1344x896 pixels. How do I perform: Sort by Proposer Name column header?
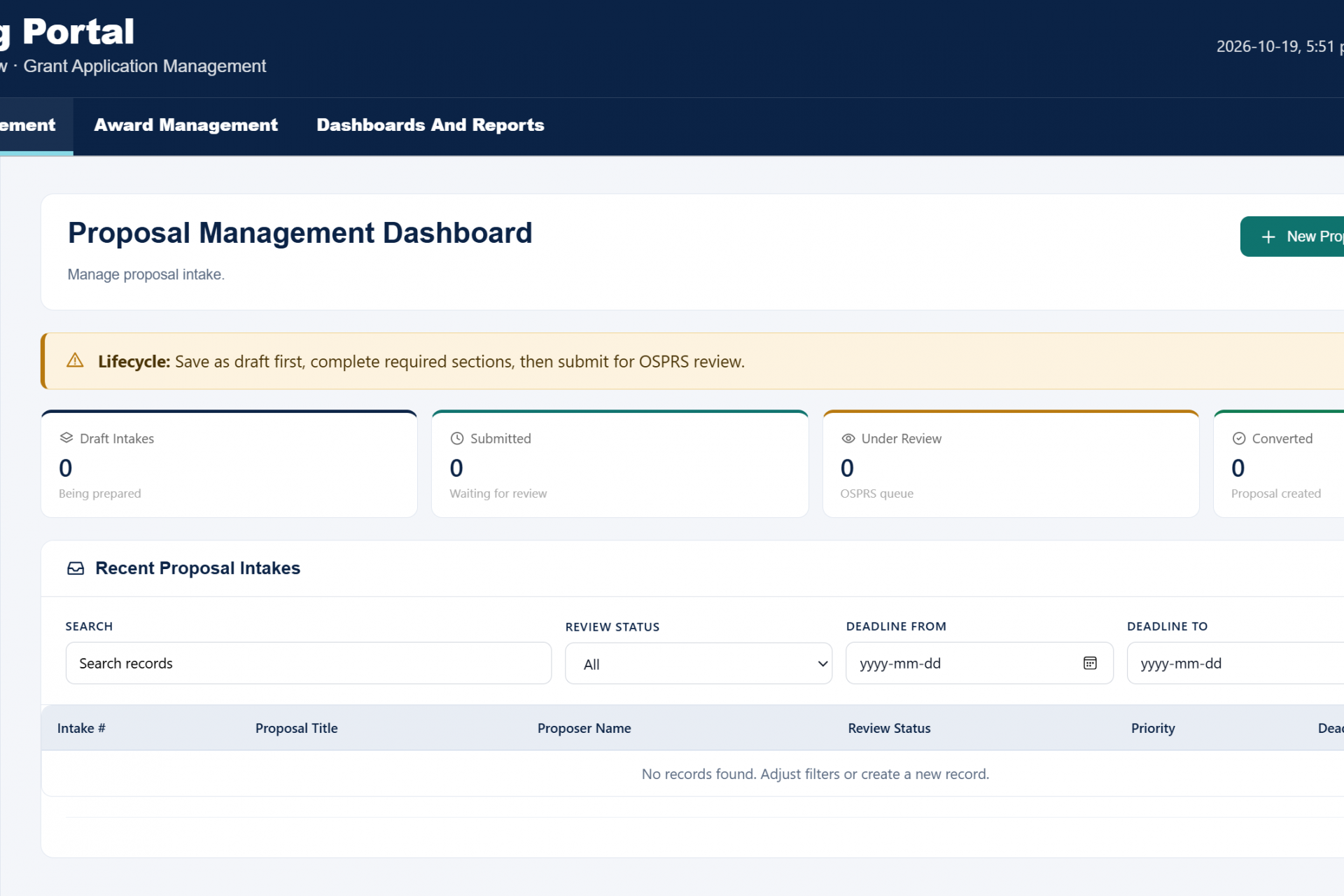tap(584, 728)
